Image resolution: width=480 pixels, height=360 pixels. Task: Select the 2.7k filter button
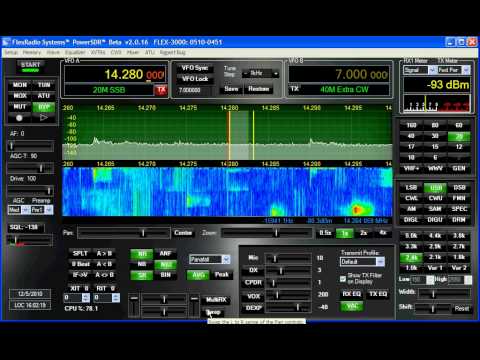click(459, 247)
